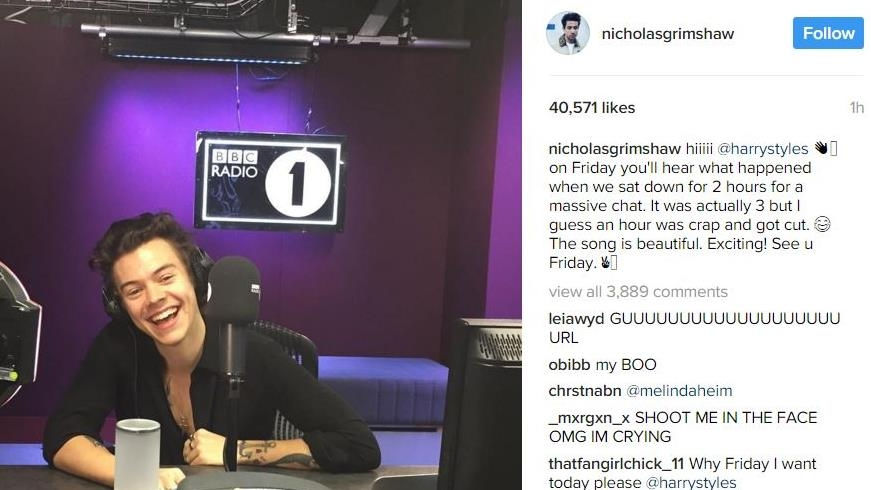871x490 pixels.
Task: Click the peace hand emoji after Friday
Action: [x=604, y=262]
